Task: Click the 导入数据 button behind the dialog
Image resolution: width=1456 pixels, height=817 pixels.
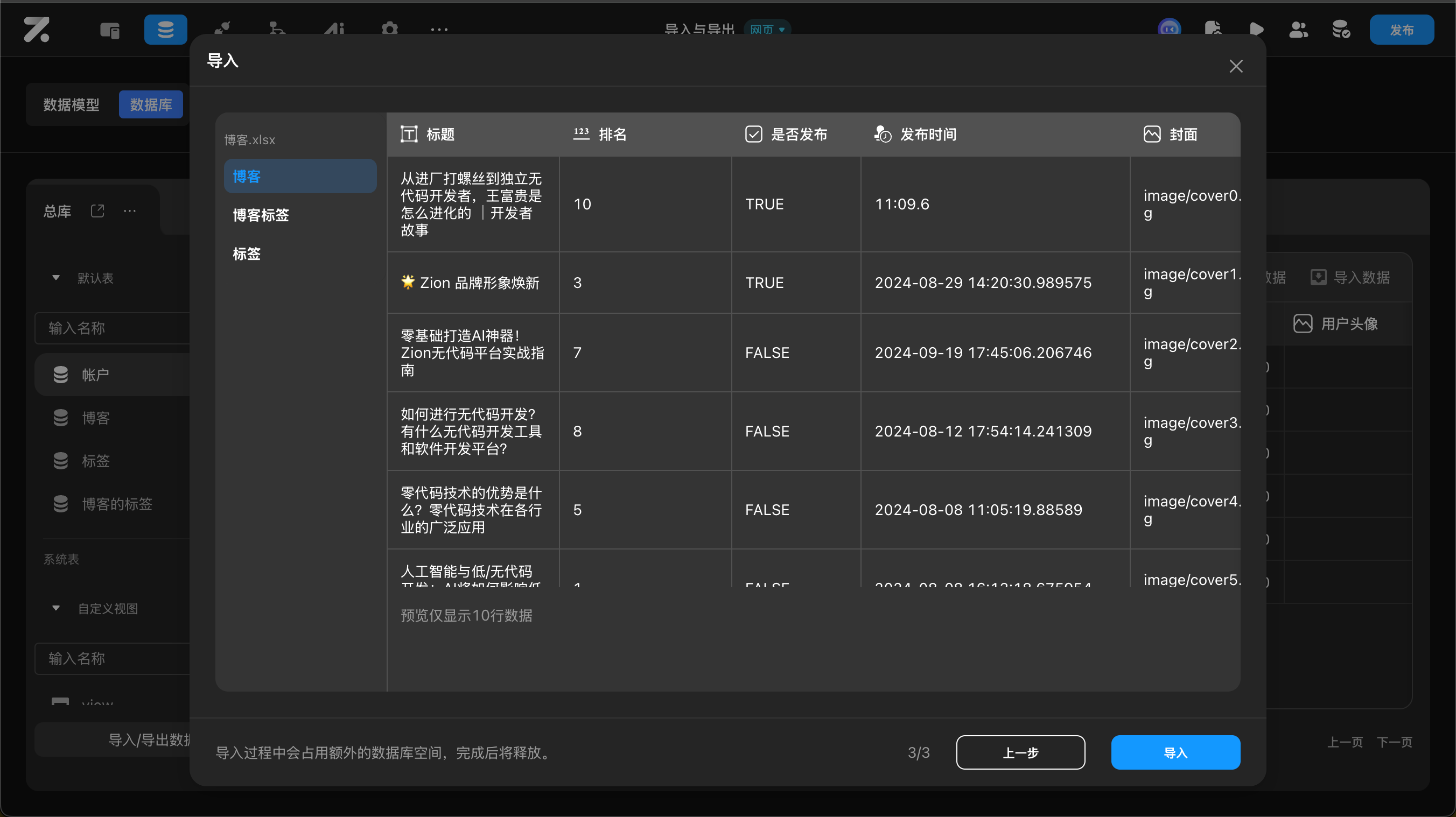Action: pos(1350,277)
